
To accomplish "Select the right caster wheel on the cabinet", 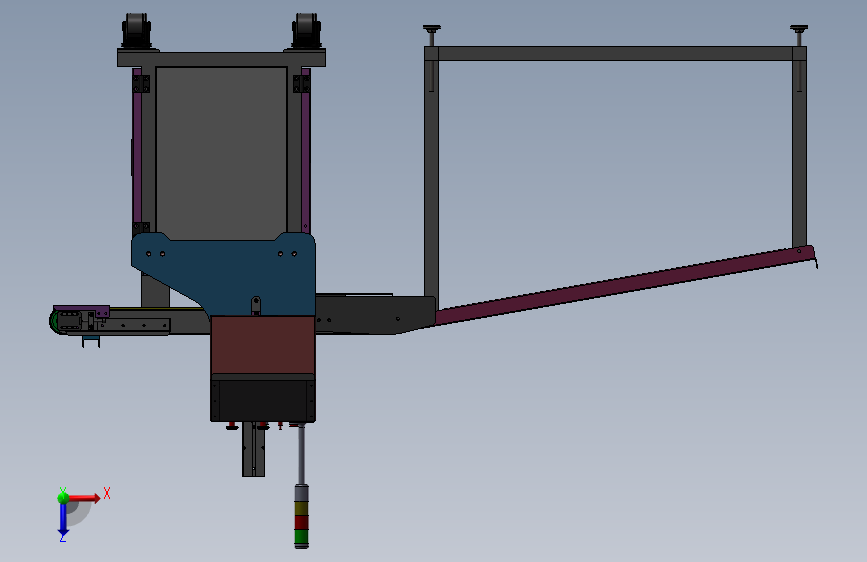I will [x=306, y=30].
